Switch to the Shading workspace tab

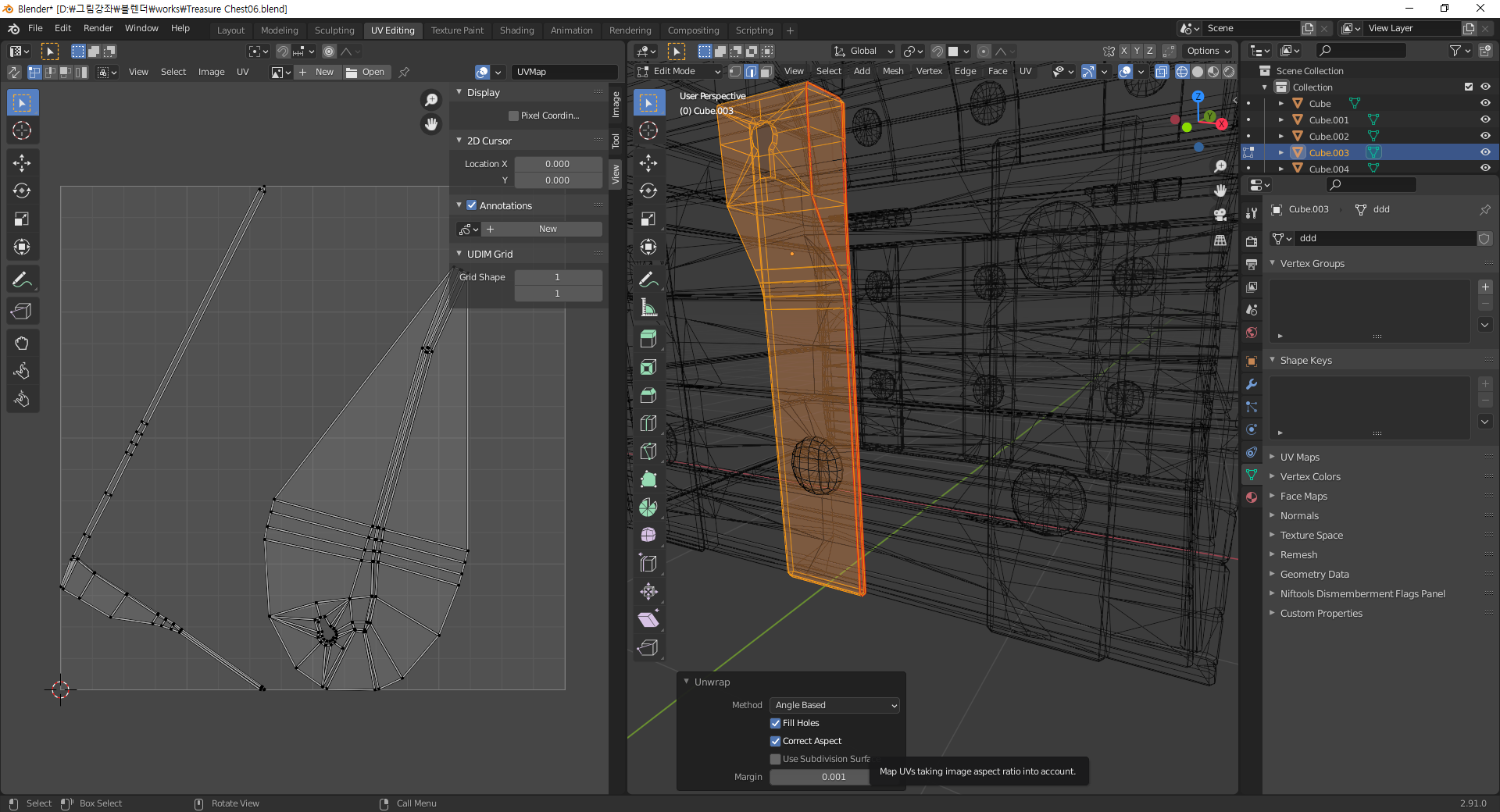[516, 30]
